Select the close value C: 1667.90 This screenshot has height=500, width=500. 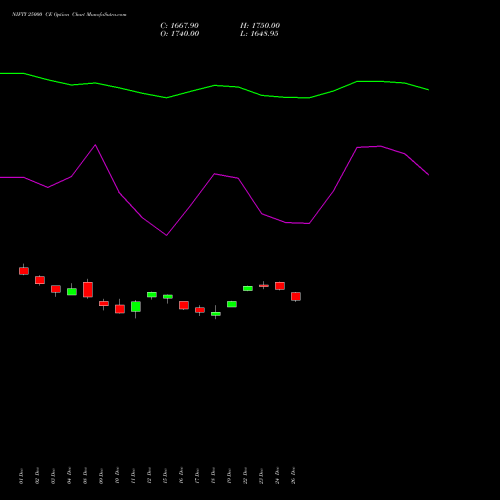pyautogui.click(x=179, y=26)
